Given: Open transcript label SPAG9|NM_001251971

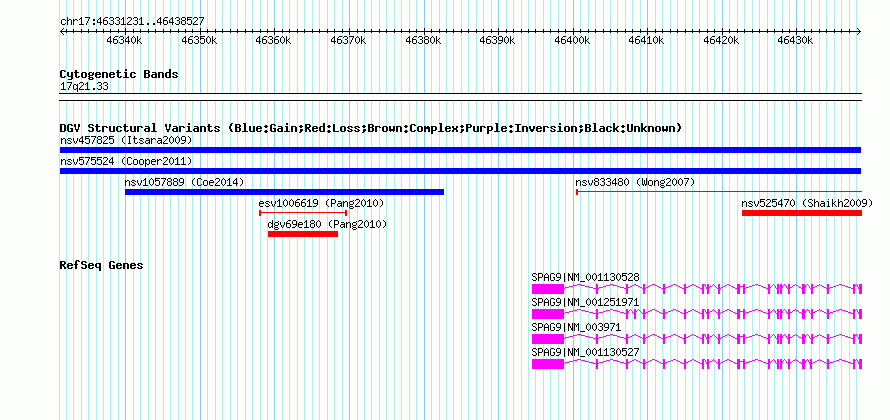Looking at the screenshot, I should pos(586,303).
